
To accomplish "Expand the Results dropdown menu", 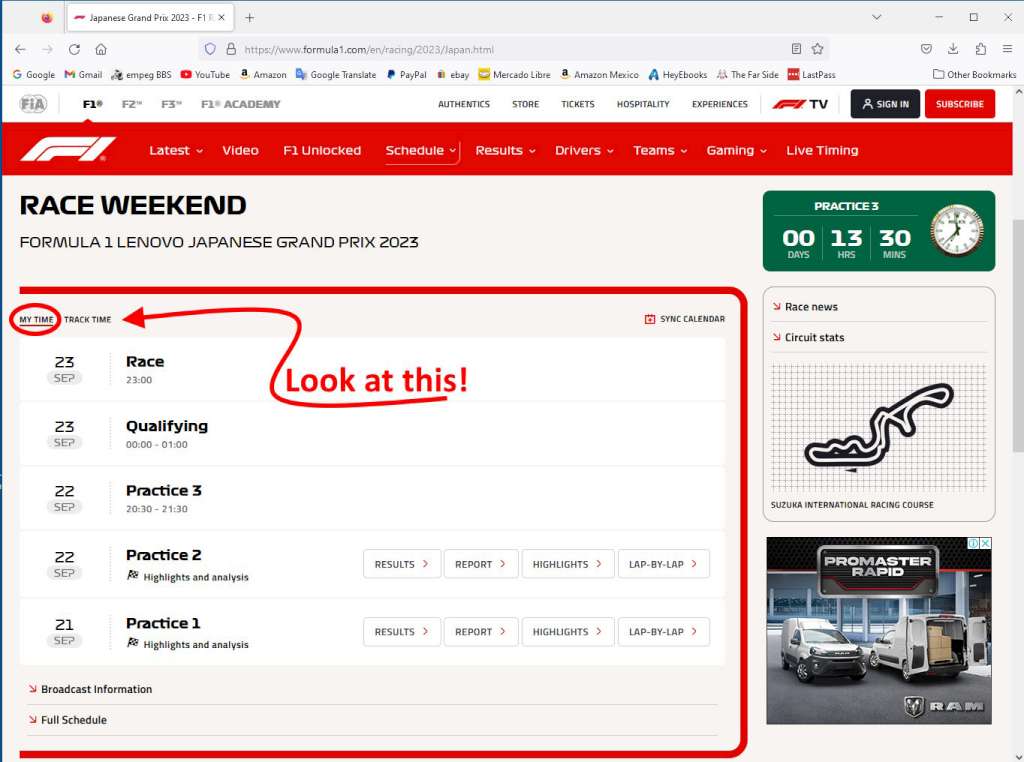I will 505,150.
